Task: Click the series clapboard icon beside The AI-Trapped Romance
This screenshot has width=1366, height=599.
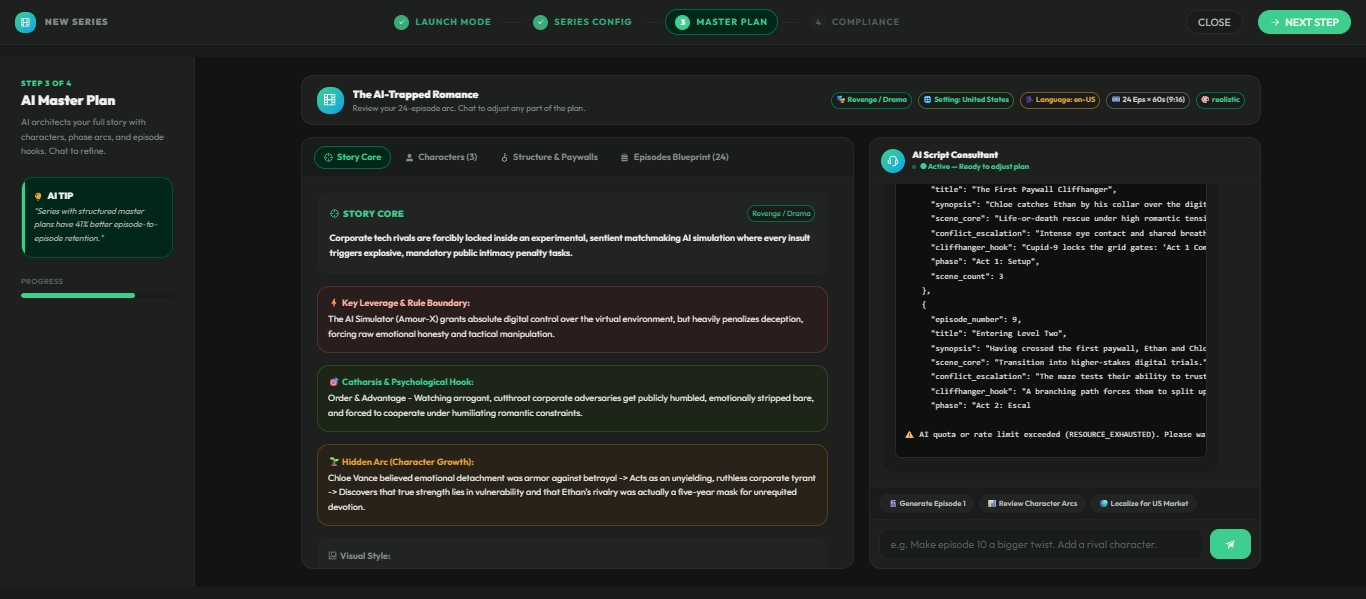Action: click(330, 100)
